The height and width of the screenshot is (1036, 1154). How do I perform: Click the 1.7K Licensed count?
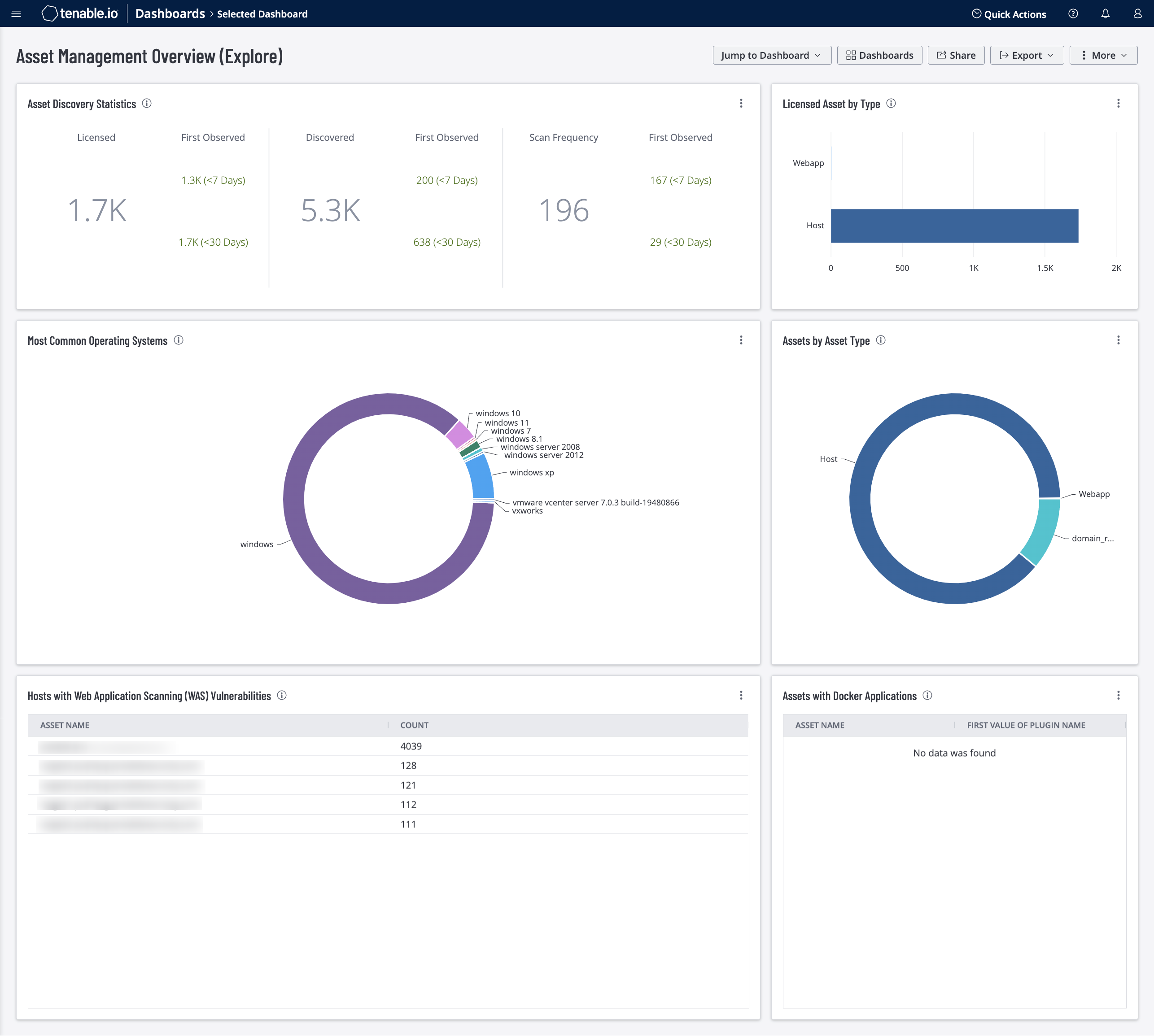[x=97, y=210]
